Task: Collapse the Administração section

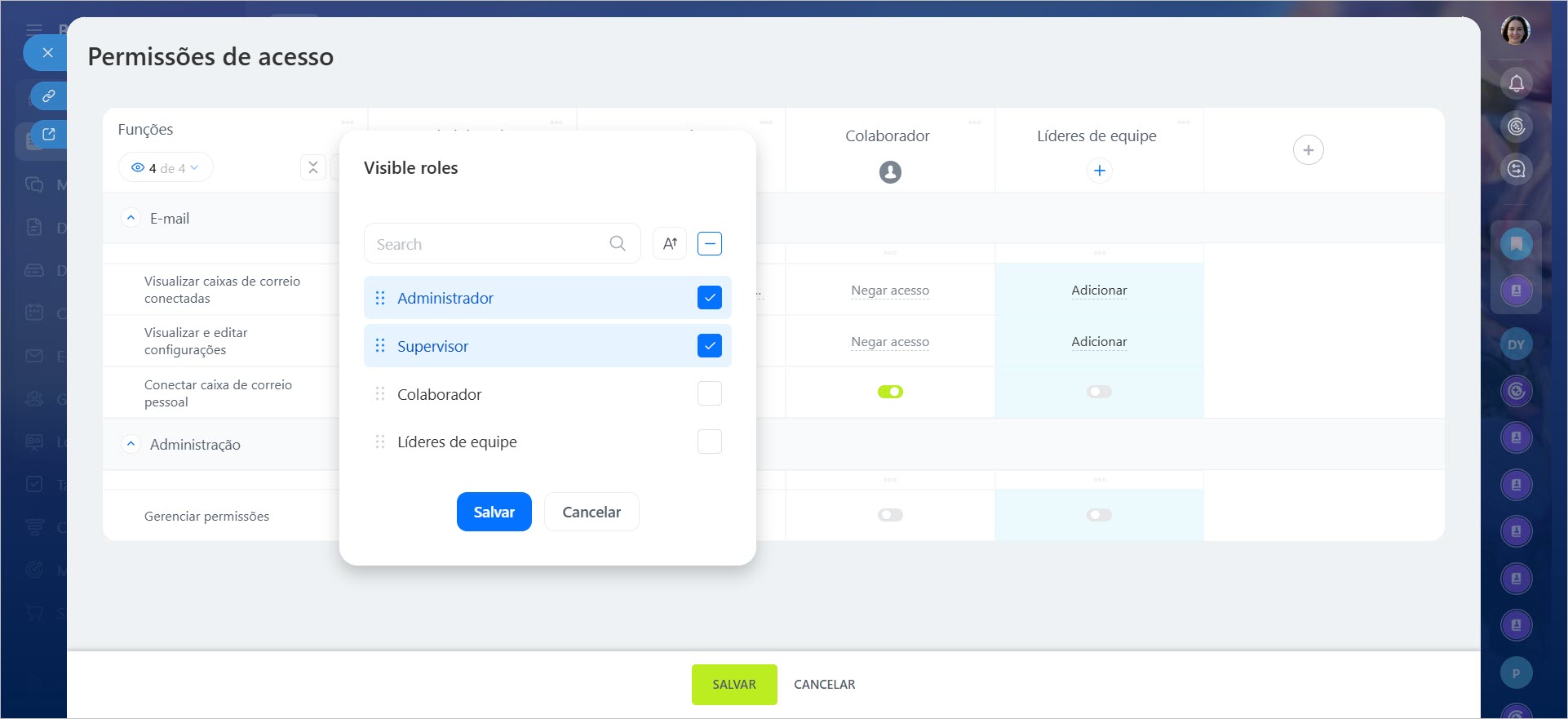Action: (x=131, y=444)
